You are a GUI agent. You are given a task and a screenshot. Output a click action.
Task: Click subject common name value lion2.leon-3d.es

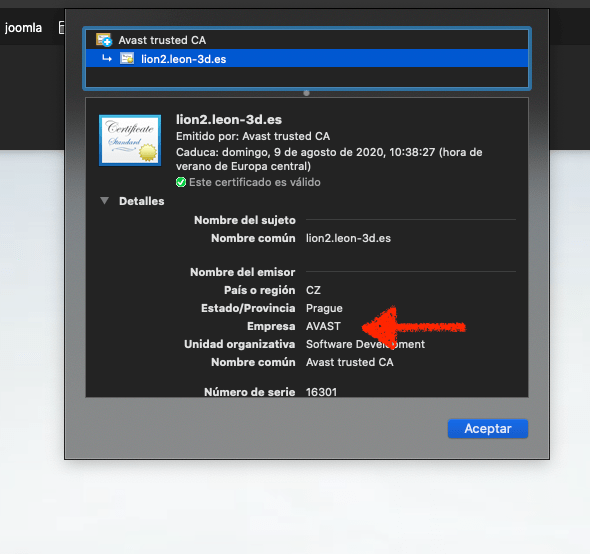348,238
